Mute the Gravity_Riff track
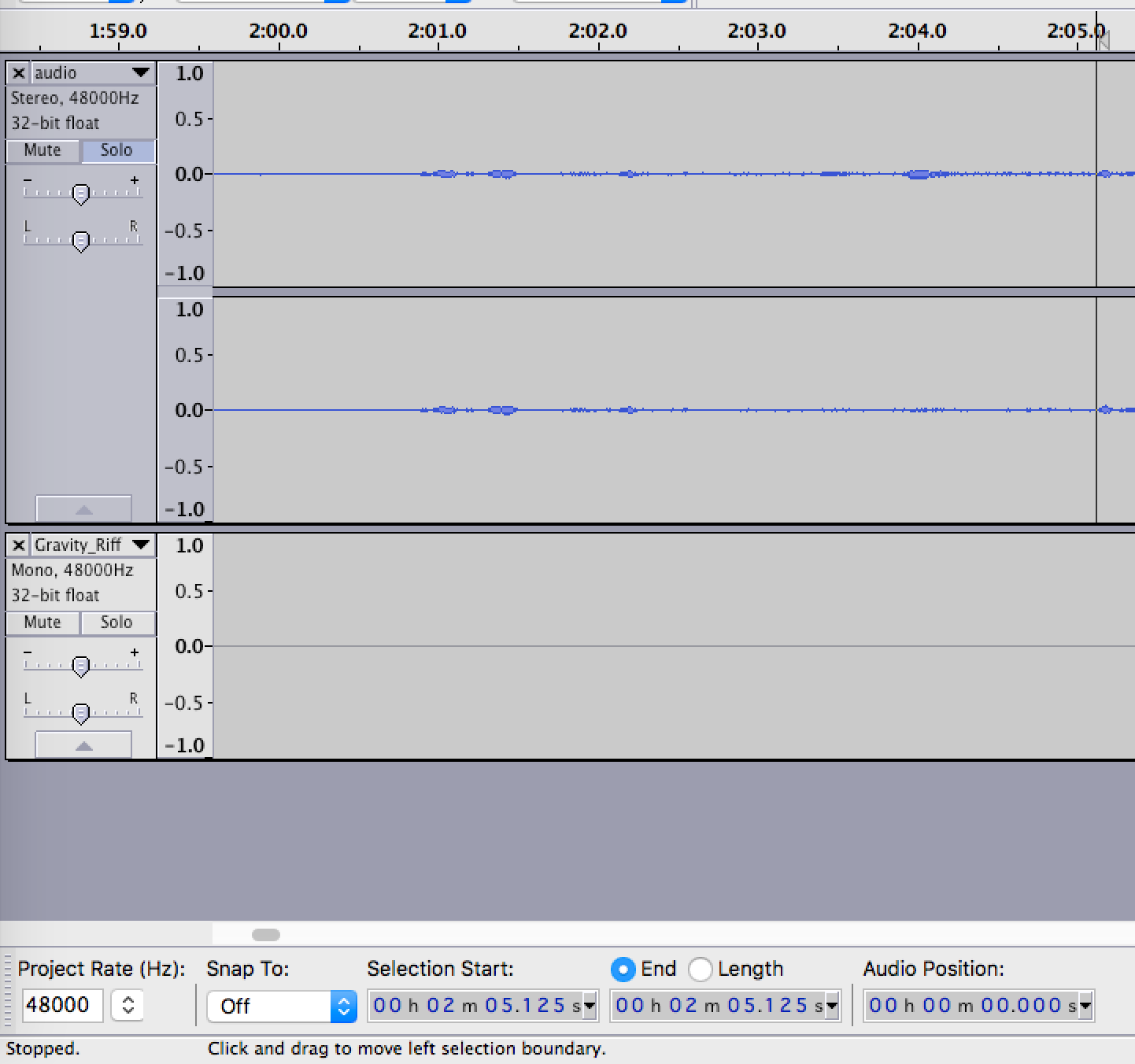1135x1064 pixels. (43, 623)
